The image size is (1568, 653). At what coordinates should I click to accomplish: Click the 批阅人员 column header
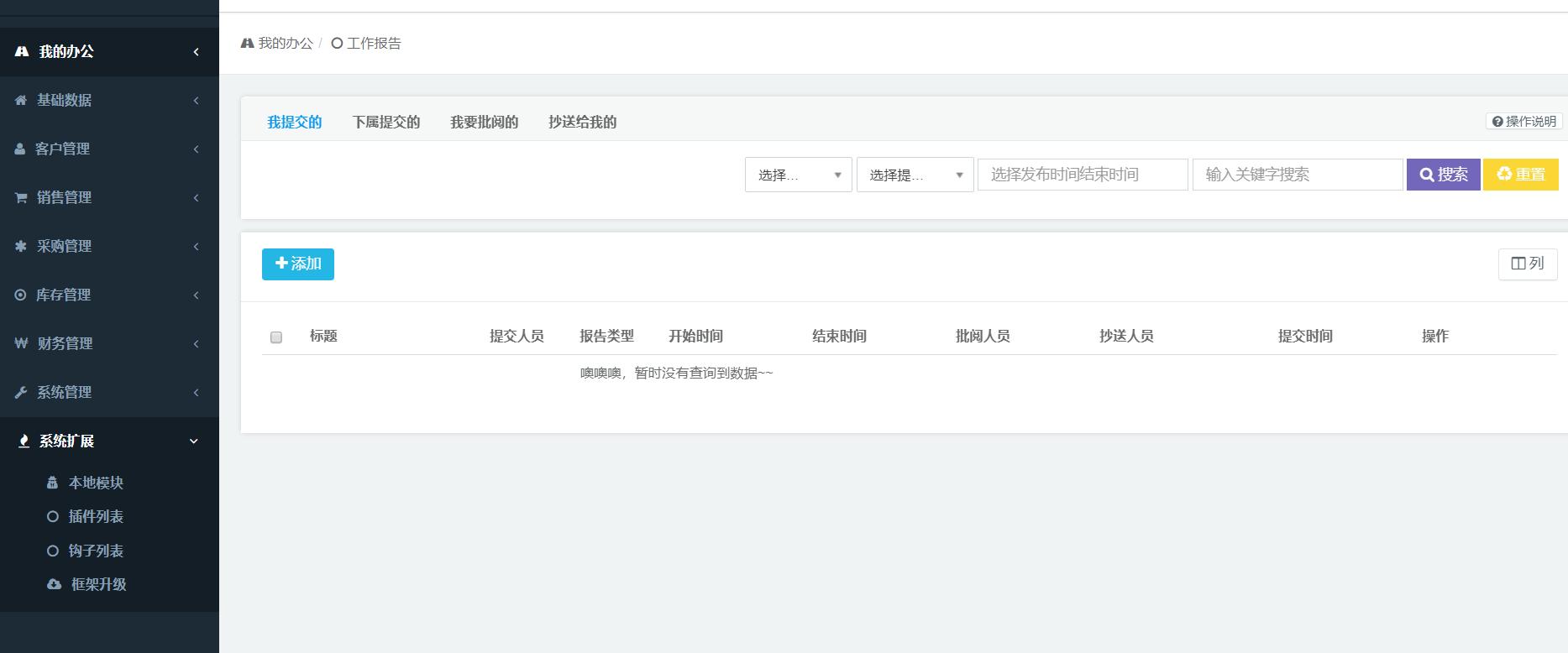coord(983,336)
